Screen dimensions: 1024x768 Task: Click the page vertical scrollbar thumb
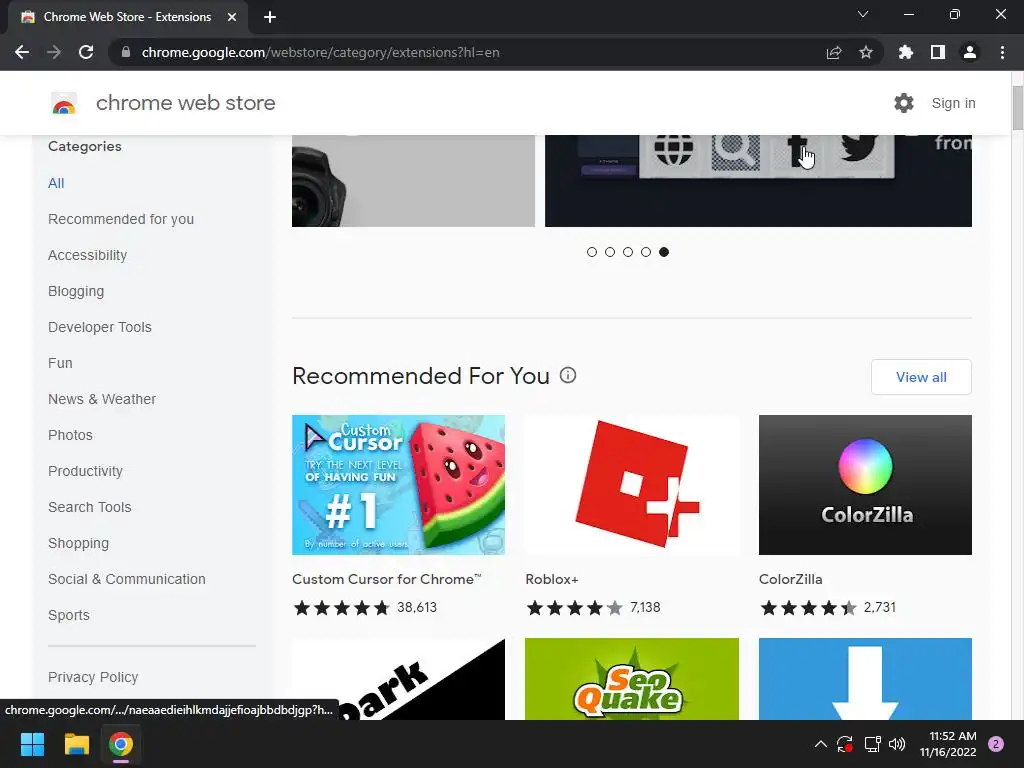(1017, 107)
